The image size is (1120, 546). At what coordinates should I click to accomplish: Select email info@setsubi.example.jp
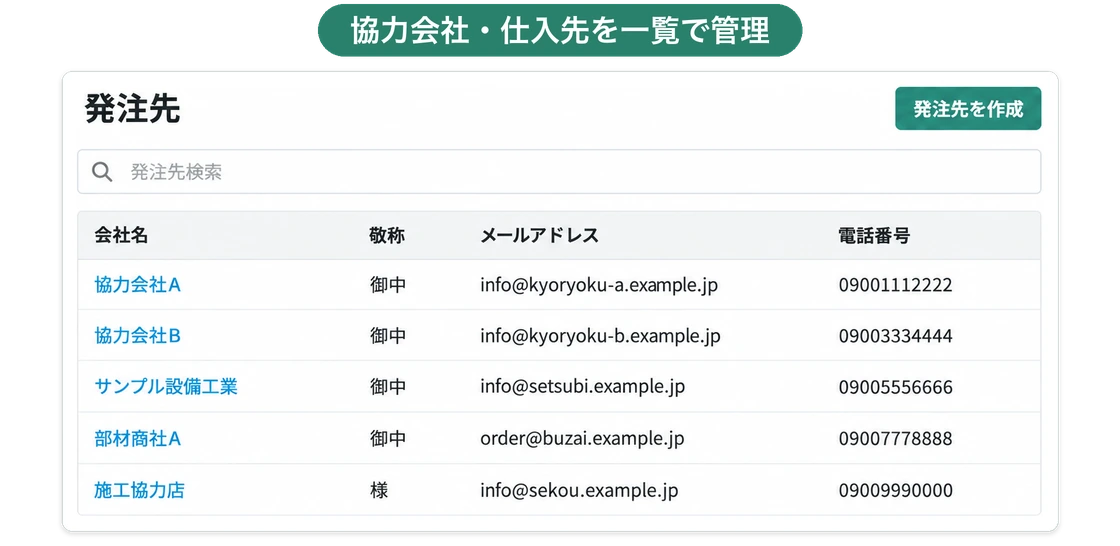[x=582, y=387]
